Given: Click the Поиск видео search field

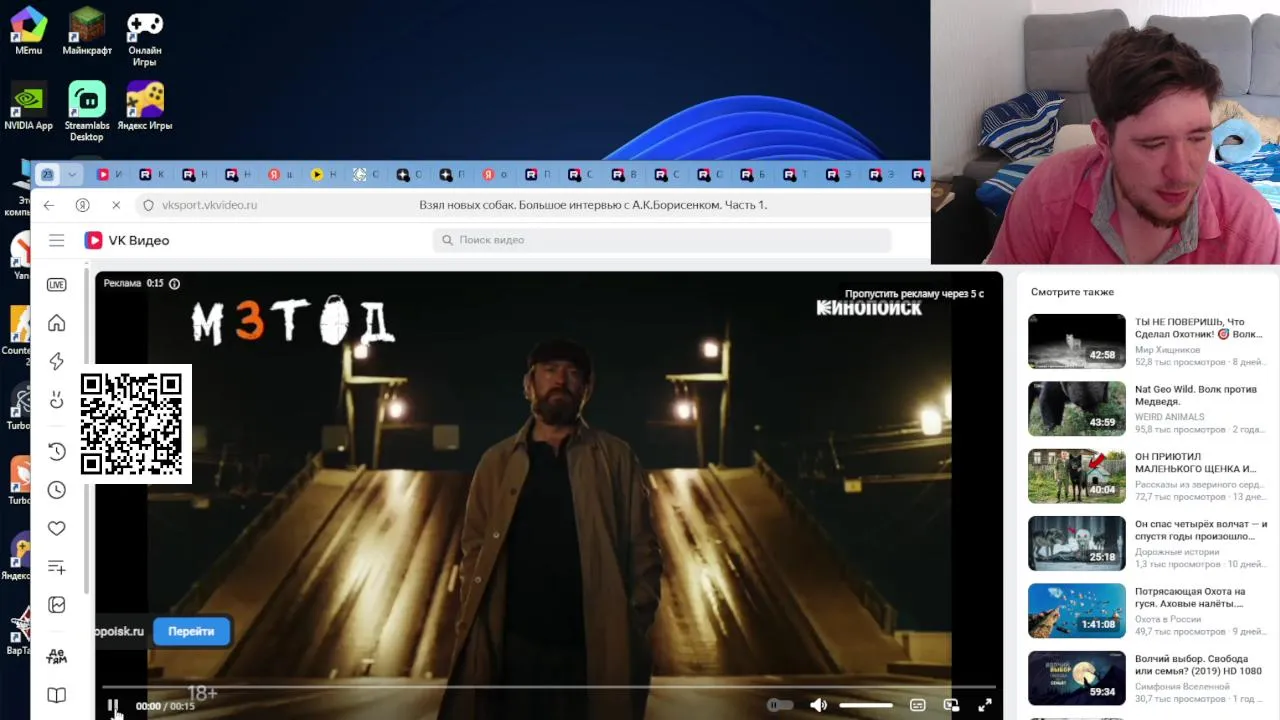Looking at the screenshot, I should click(662, 240).
